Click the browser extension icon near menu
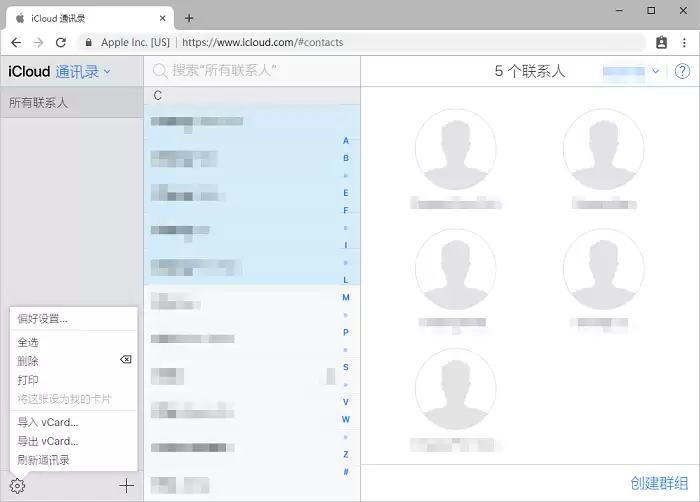 pyautogui.click(x=661, y=42)
